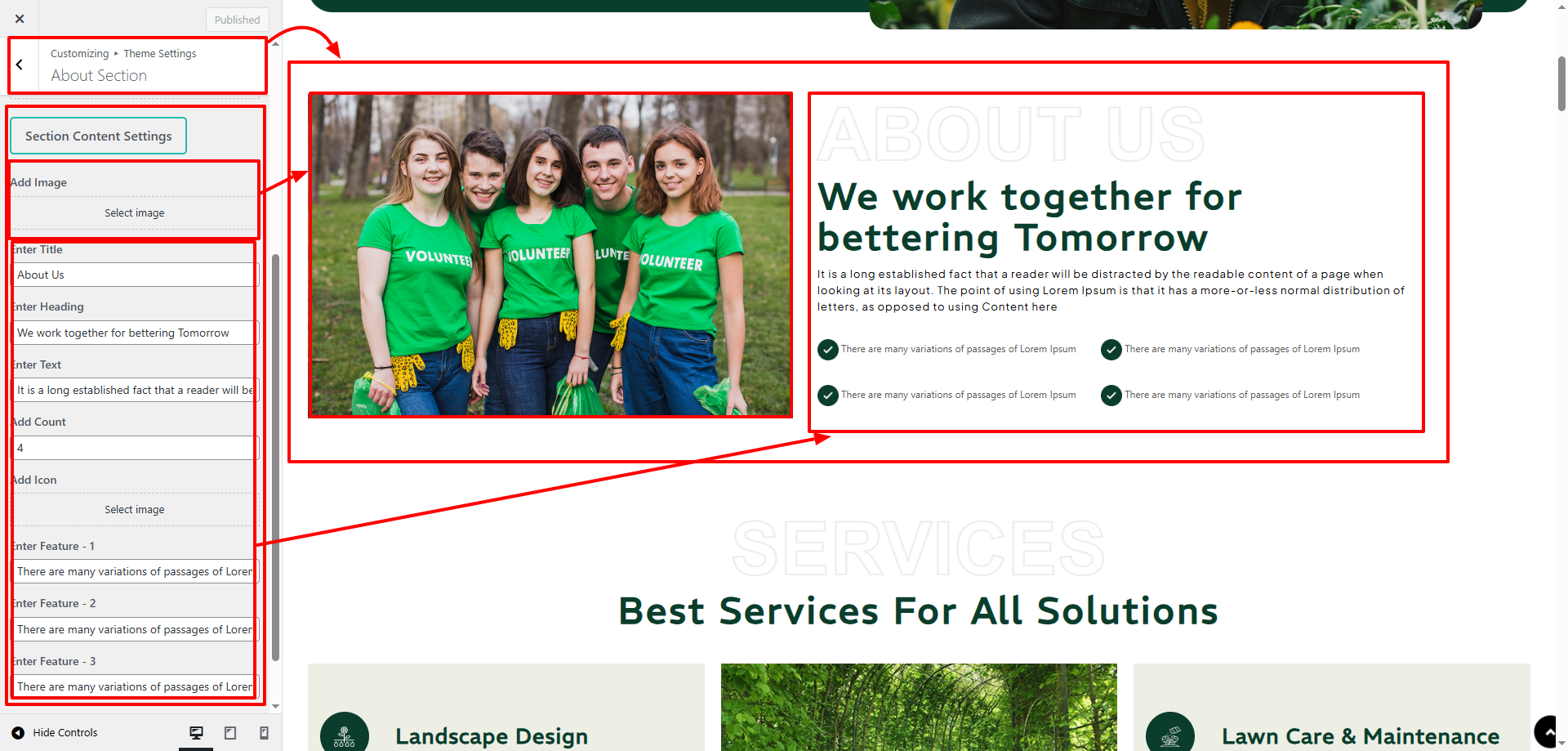Image resolution: width=1568 pixels, height=751 pixels.
Task: Edit the Text field starting with It is a long
Action: [135, 390]
